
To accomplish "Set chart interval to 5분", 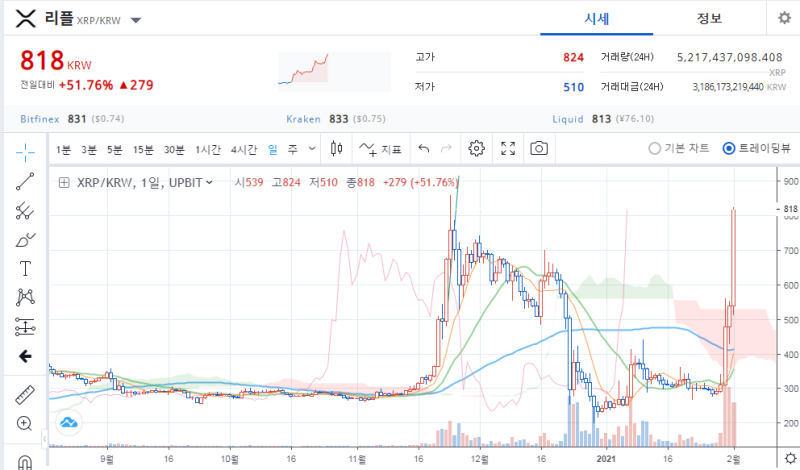I will point(114,150).
